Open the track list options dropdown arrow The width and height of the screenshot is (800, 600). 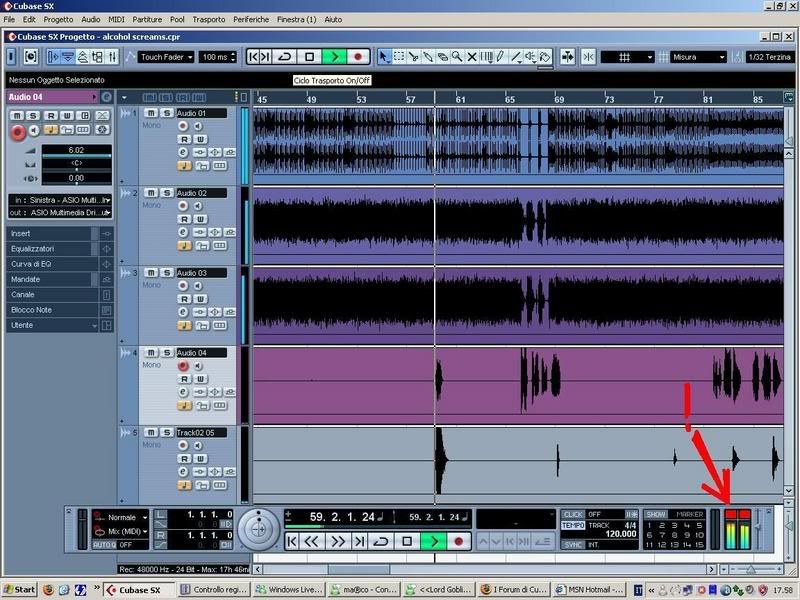124,97
